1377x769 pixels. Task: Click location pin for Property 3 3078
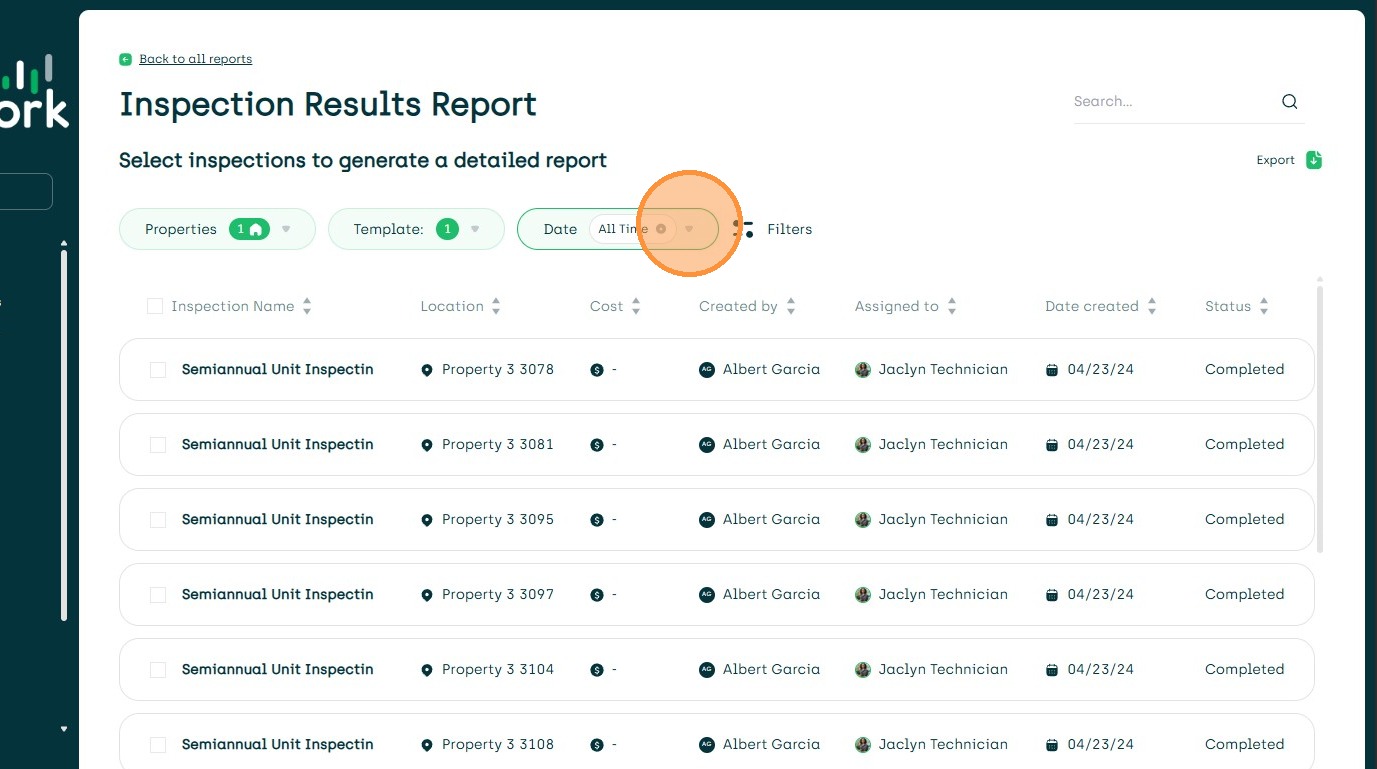tap(427, 370)
